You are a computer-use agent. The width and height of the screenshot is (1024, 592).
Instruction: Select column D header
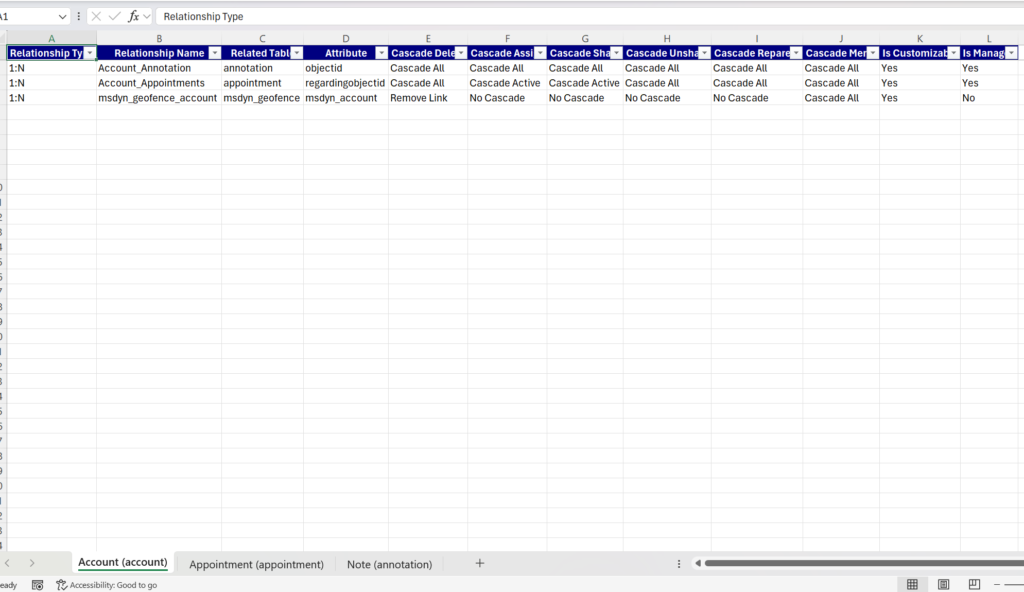(346, 38)
